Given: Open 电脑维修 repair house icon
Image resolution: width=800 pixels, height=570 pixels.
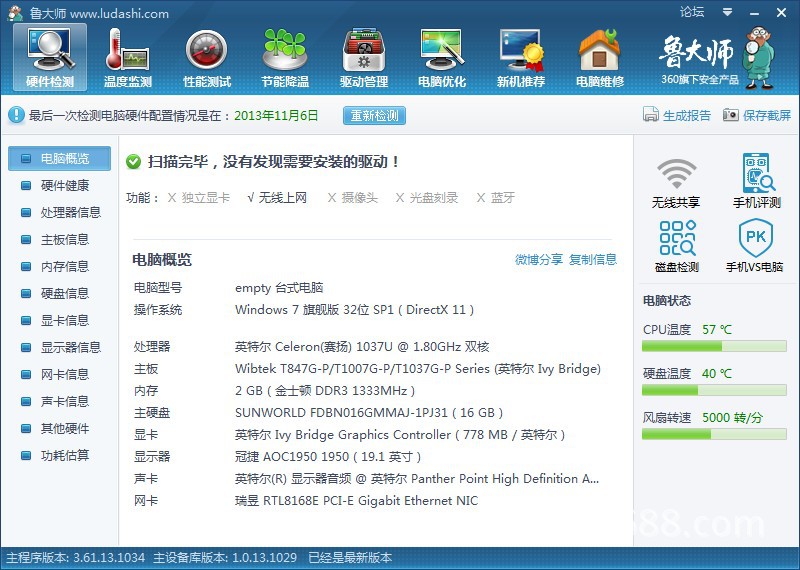Looking at the screenshot, I should point(599,57).
